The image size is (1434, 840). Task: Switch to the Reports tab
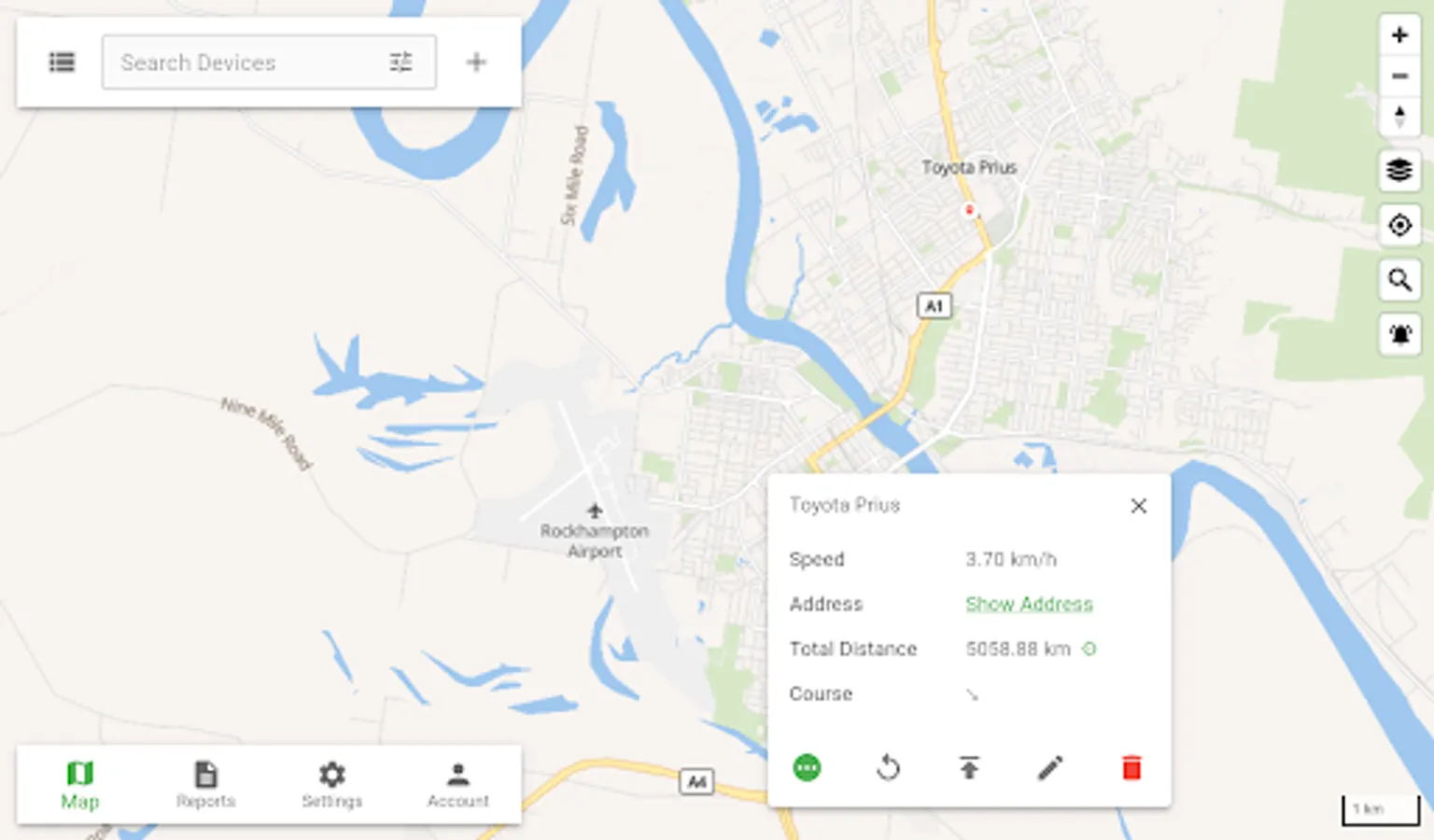coord(205,785)
